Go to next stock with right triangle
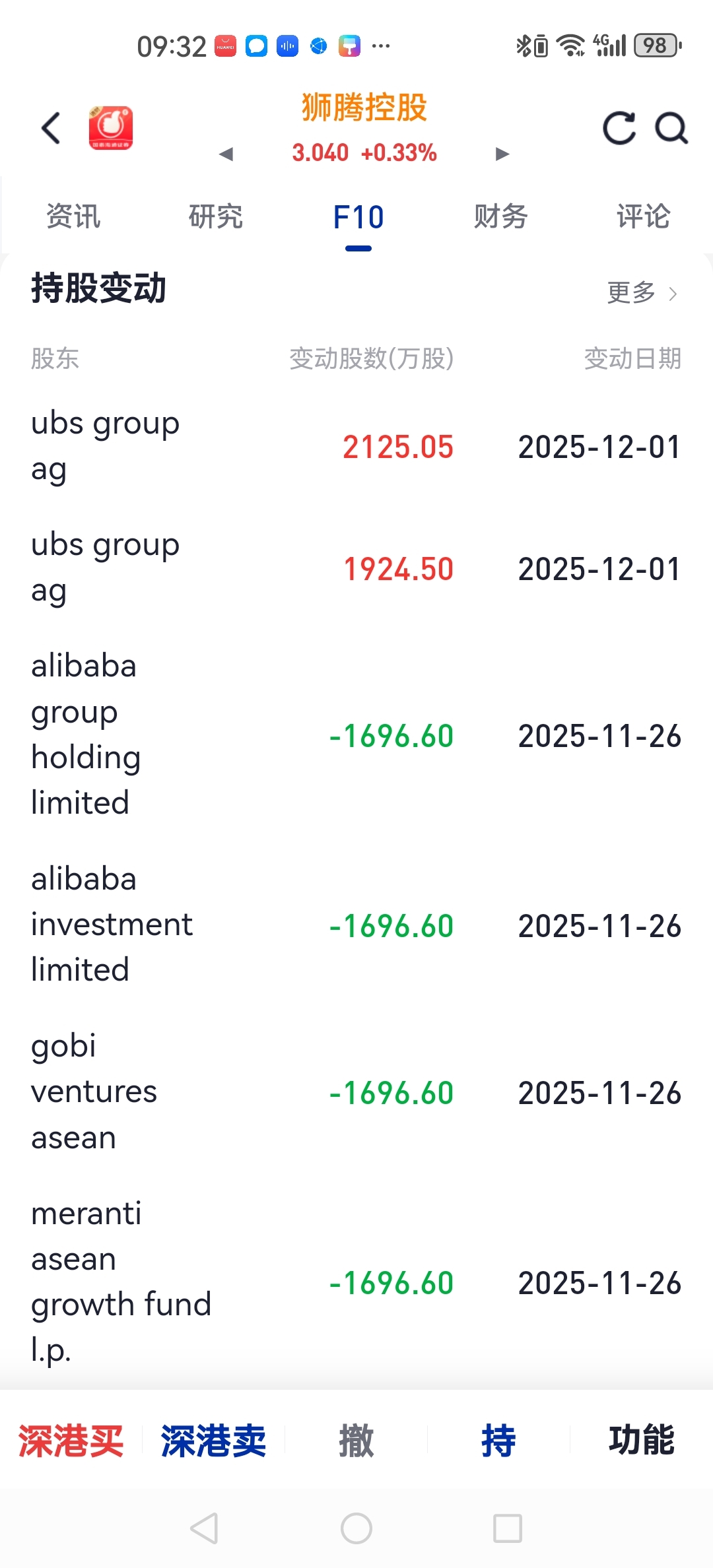This screenshot has height=1568, width=713. point(502,154)
